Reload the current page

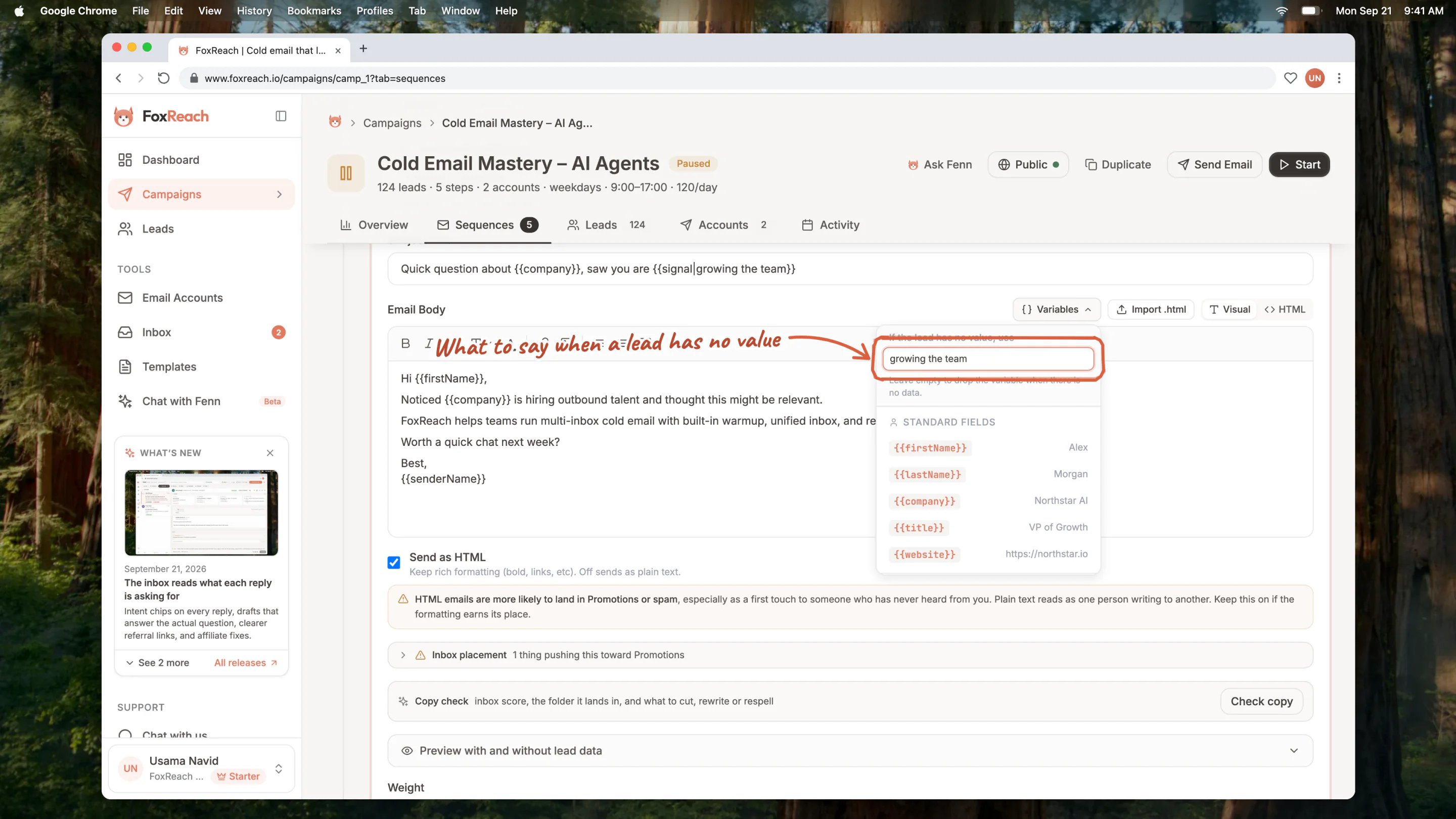163,78
